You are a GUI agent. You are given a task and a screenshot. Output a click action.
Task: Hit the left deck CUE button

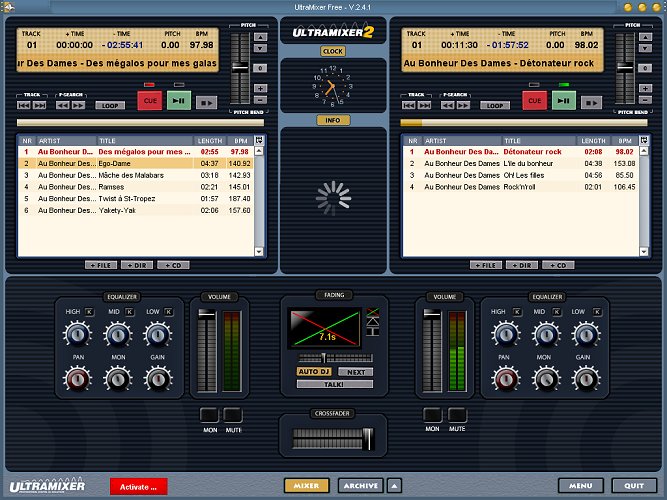click(x=150, y=101)
